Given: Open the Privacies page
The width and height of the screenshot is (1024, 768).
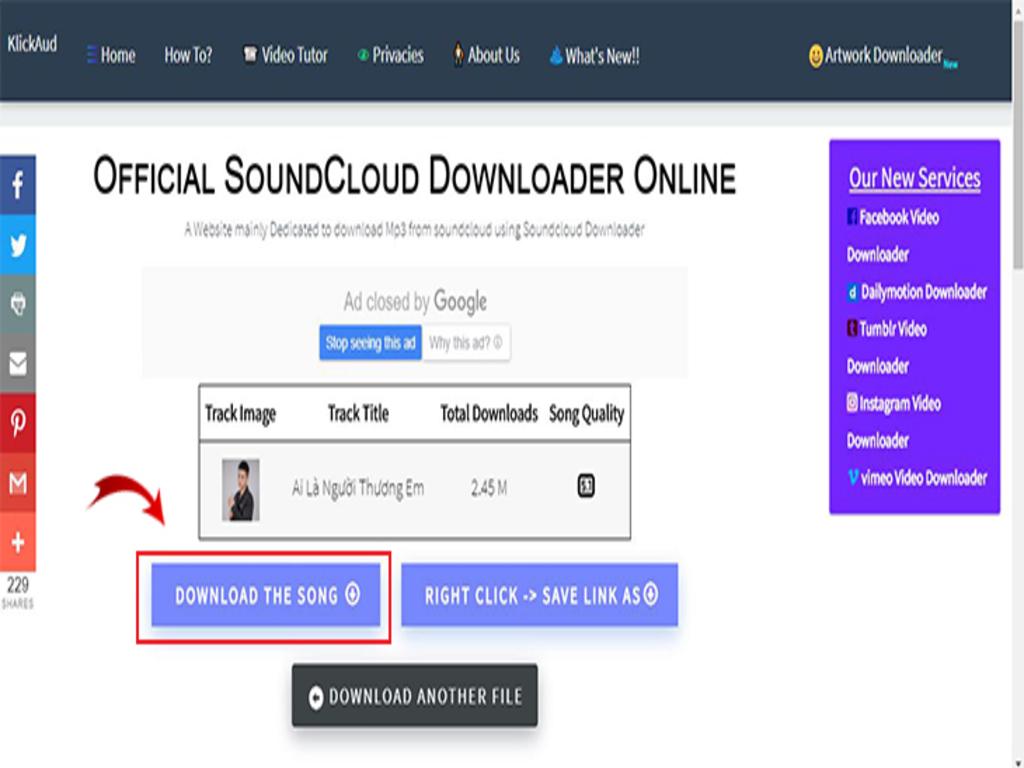Looking at the screenshot, I should click(390, 56).
